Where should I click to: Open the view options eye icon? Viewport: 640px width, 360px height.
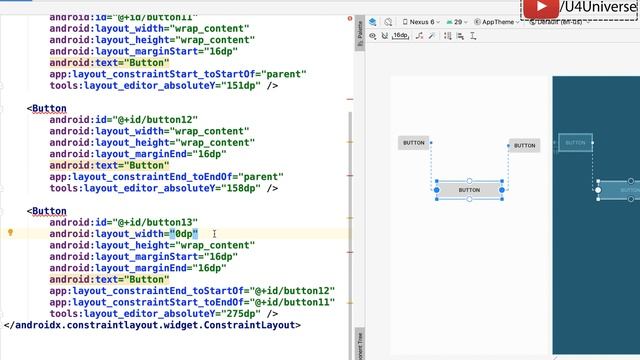[x=373, y=36]
